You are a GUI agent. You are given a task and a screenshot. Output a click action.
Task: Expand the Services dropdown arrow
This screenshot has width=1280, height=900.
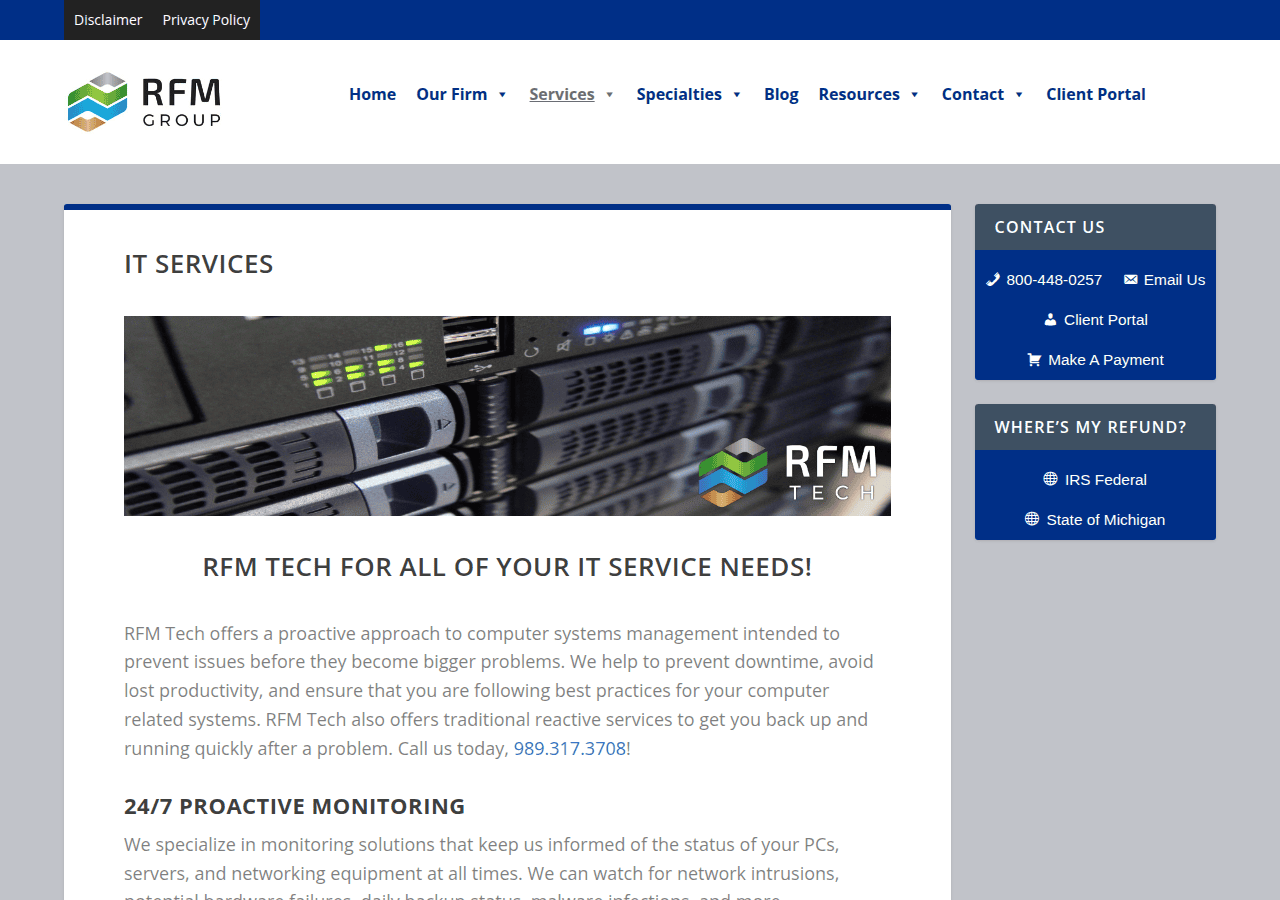(610, 94)
